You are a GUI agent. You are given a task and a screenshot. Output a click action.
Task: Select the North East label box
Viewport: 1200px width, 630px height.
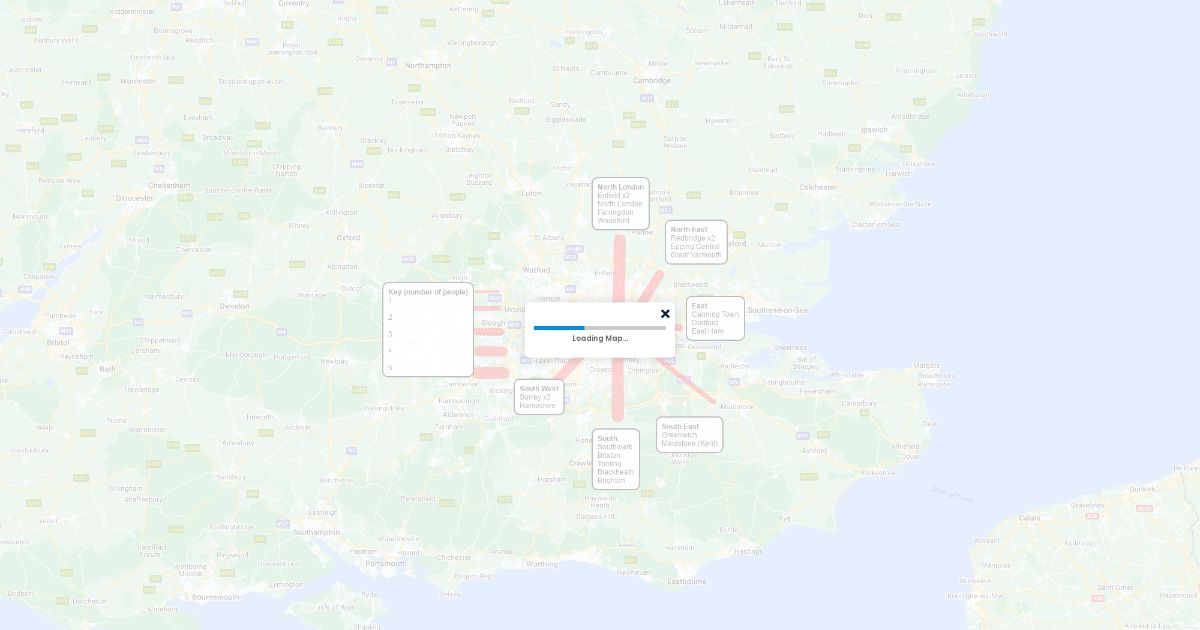coord(696,242)
